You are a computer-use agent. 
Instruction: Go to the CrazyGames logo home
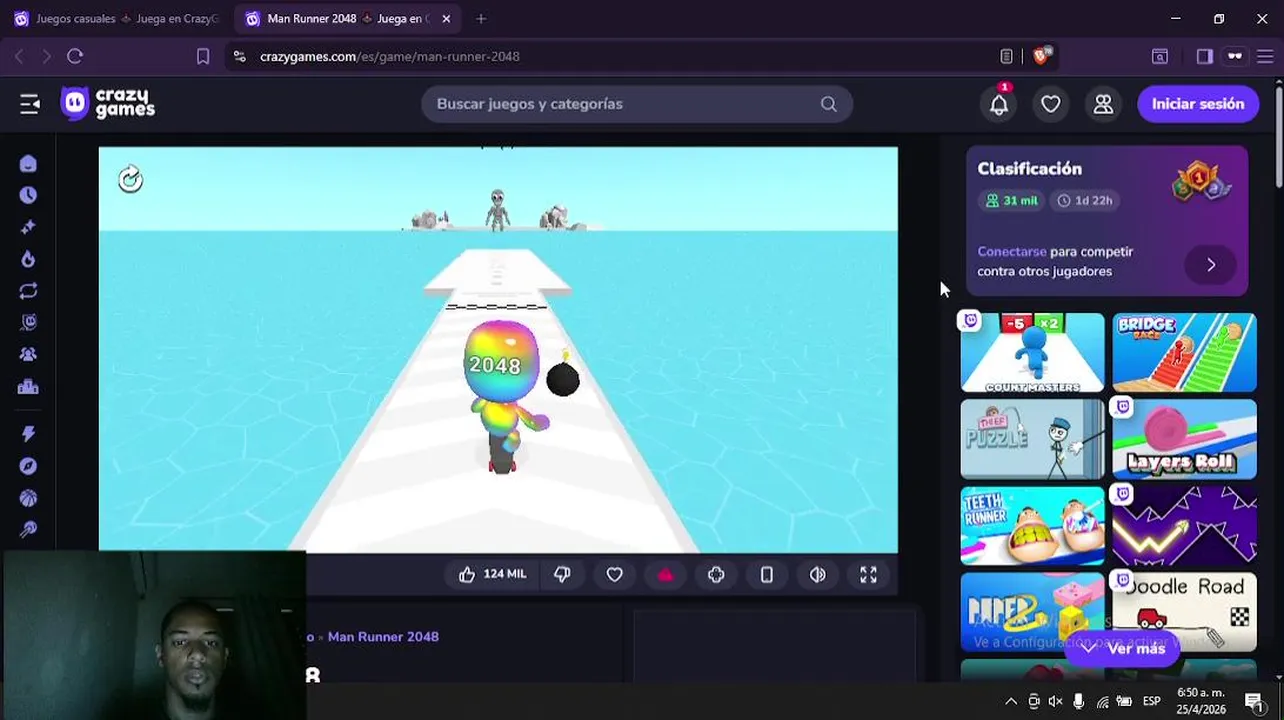108,104
